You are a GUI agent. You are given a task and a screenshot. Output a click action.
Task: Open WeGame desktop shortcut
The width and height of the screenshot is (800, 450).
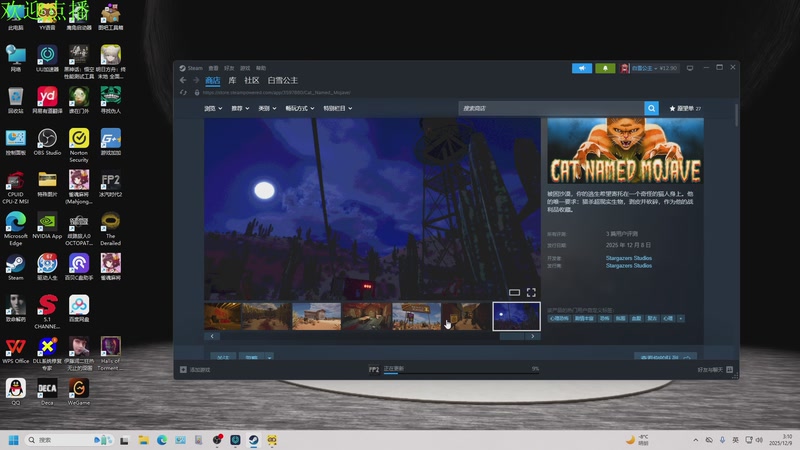tap(79, 392)
